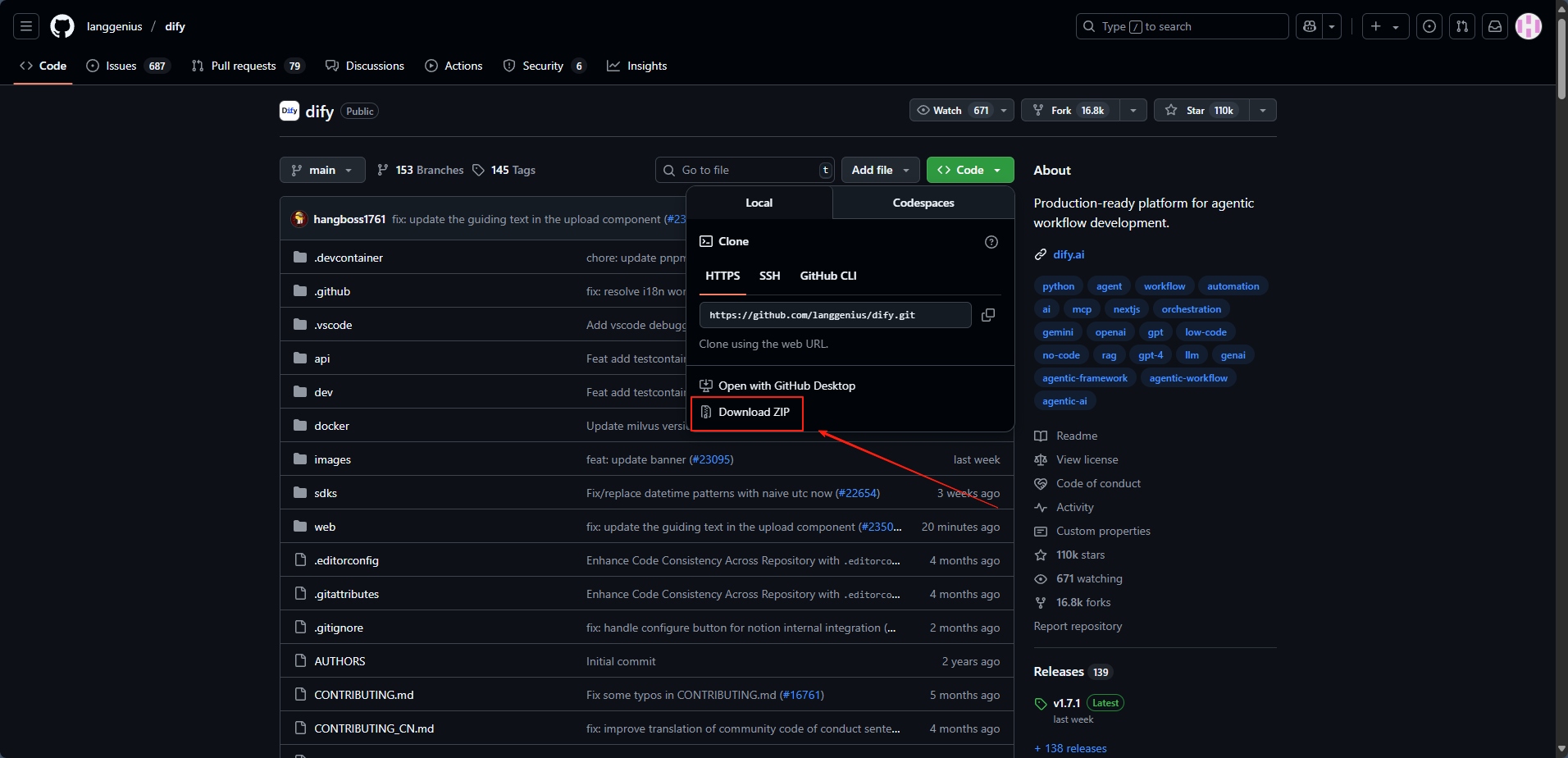Viewport: 1568px width, 758px height.
Task: Open the .gitignore file
Action: (x=339, y=628)
